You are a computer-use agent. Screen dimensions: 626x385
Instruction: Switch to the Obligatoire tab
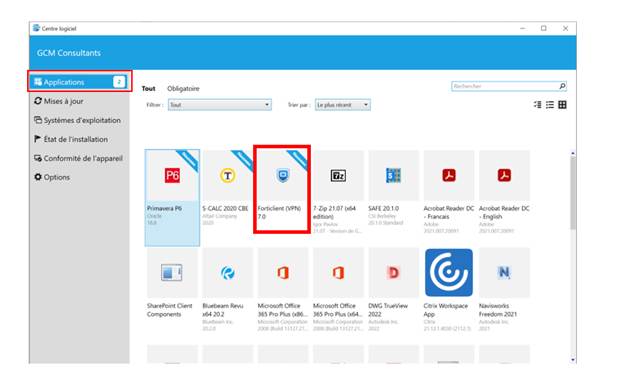pos(183,89)
